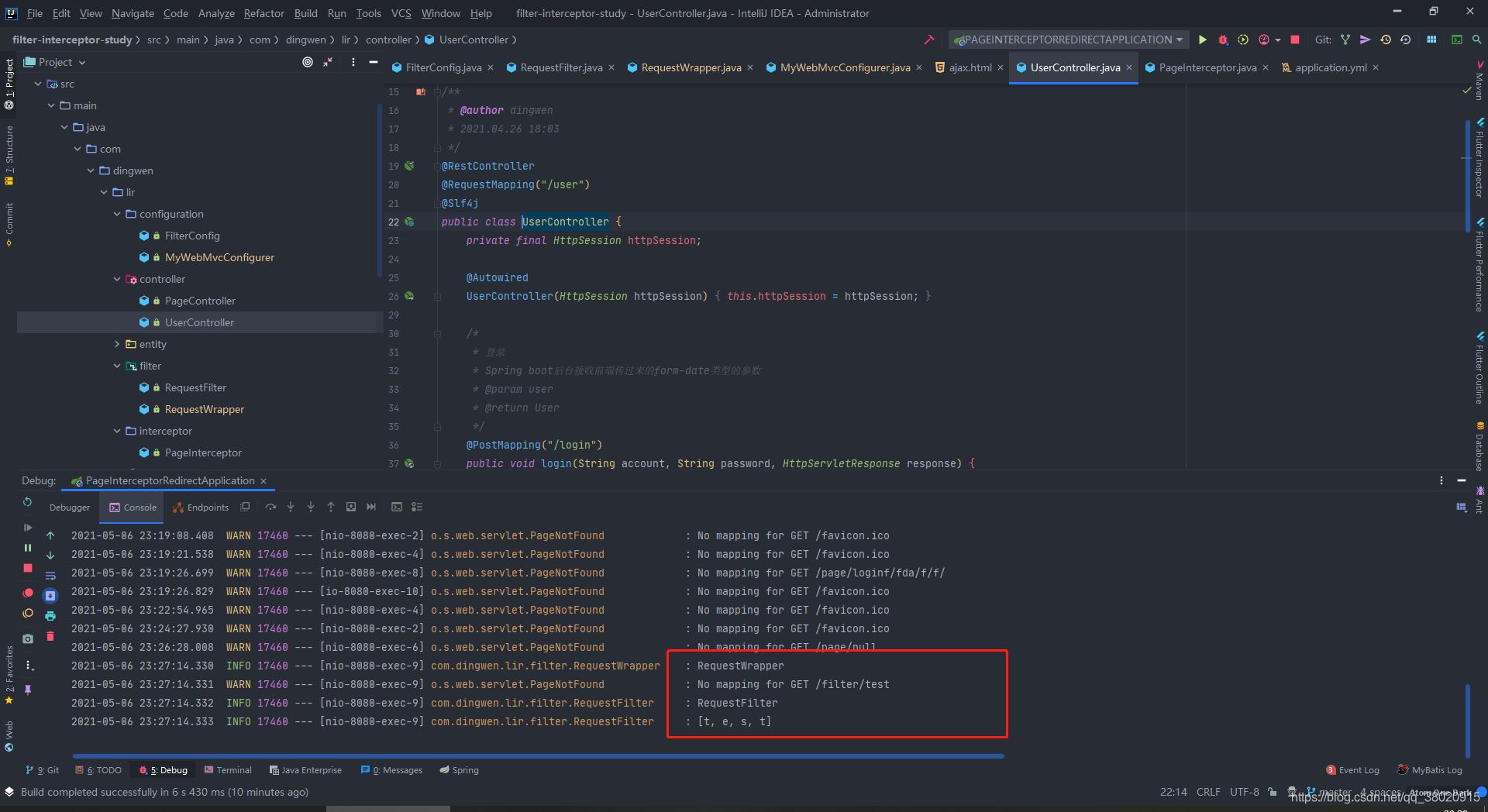Toggle soft-wrap in the console output
Viewport: 1488px width, 812px height.
tap(50, 575)
